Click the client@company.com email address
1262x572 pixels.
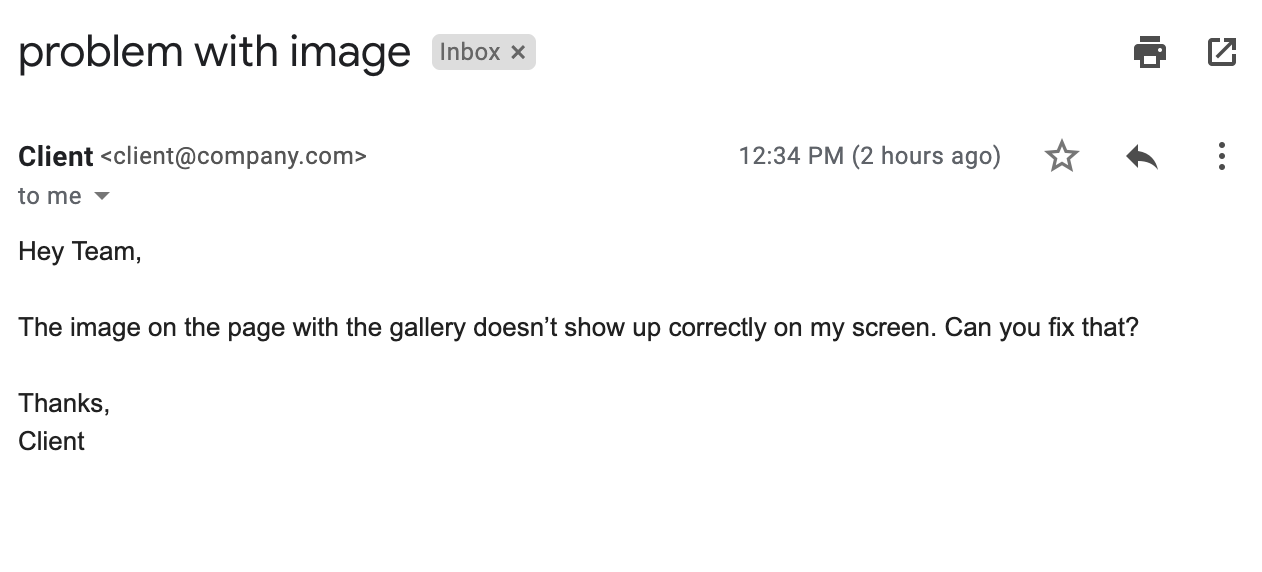234,156
